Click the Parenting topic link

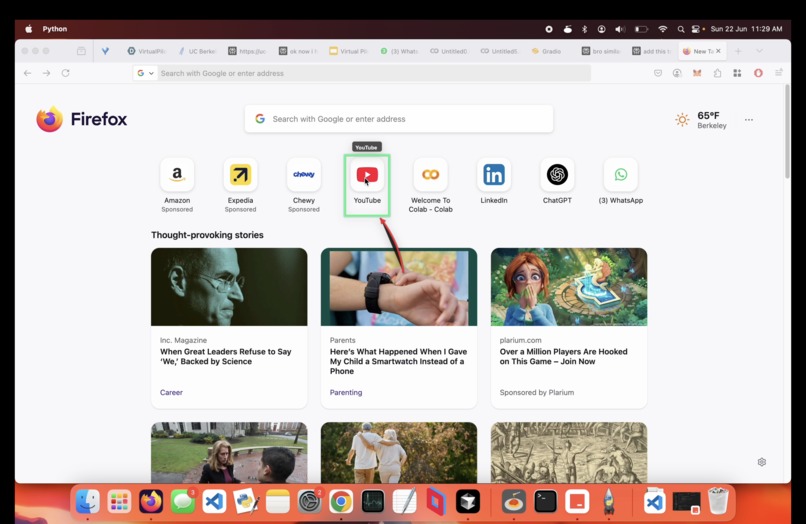(346, 392)
